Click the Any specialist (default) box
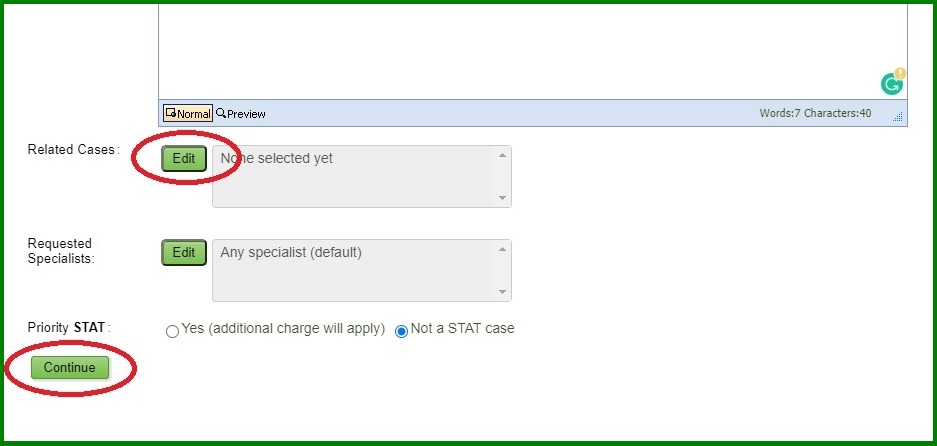This screenshot has height=446, width=937. (x=362, y=270)
